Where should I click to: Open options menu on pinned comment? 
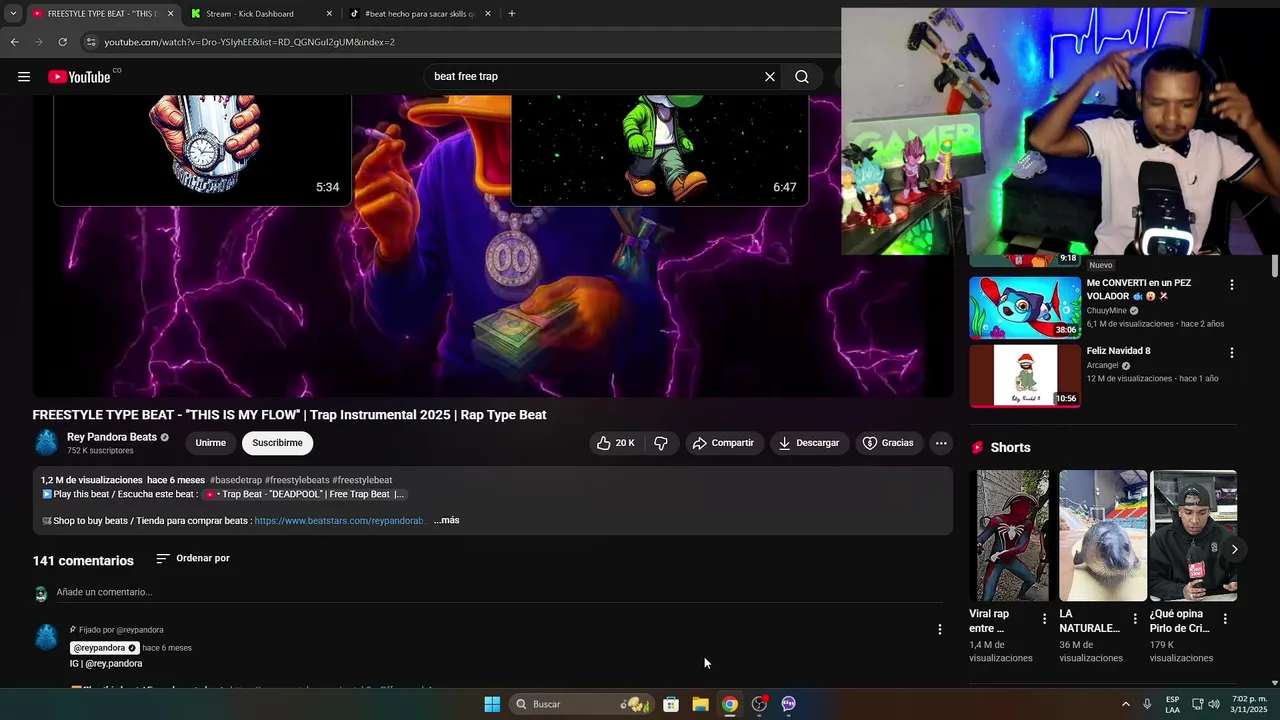(939, 629)
